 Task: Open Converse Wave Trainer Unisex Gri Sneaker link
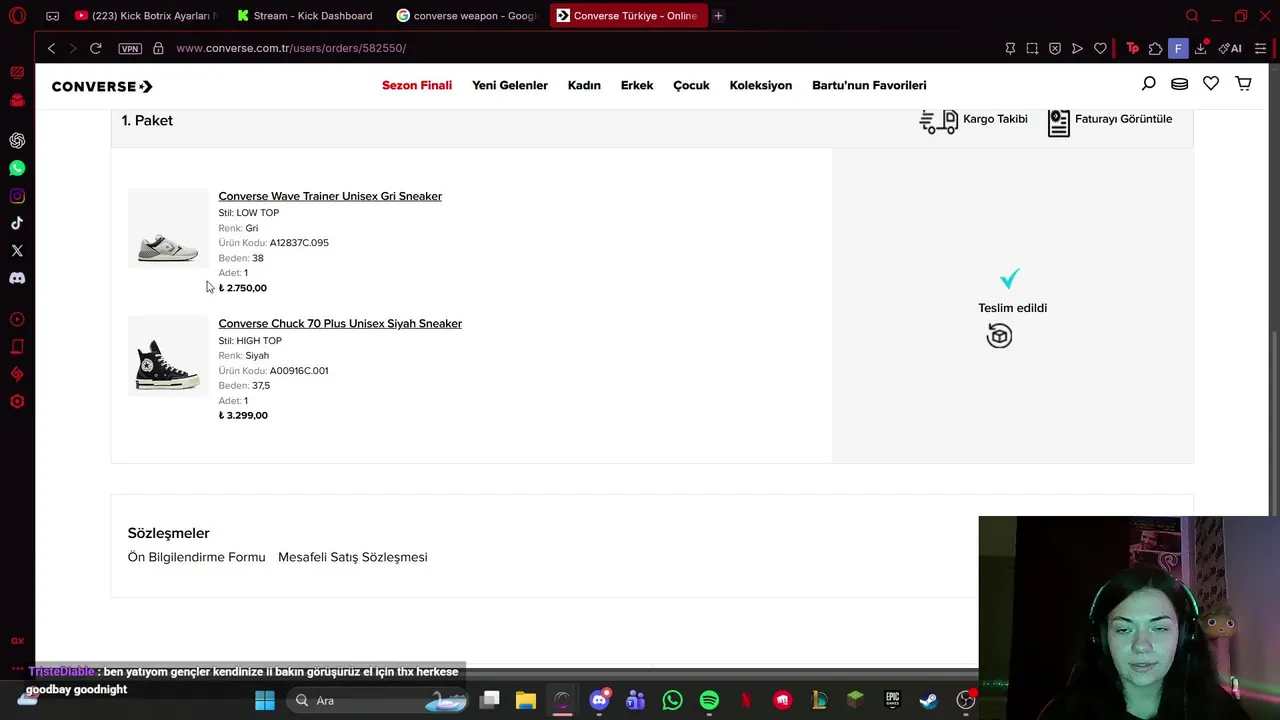(x=330, y=196)
